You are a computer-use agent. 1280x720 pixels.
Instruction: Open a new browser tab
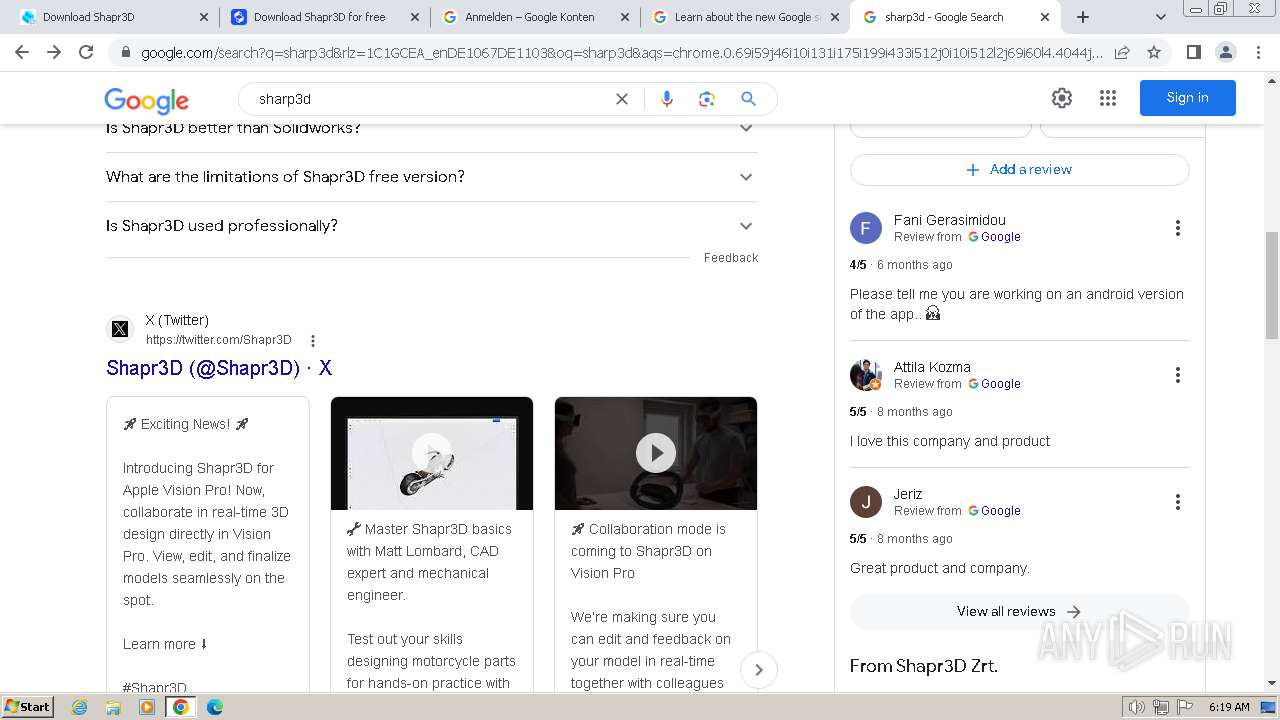[x=1083, y=17]
